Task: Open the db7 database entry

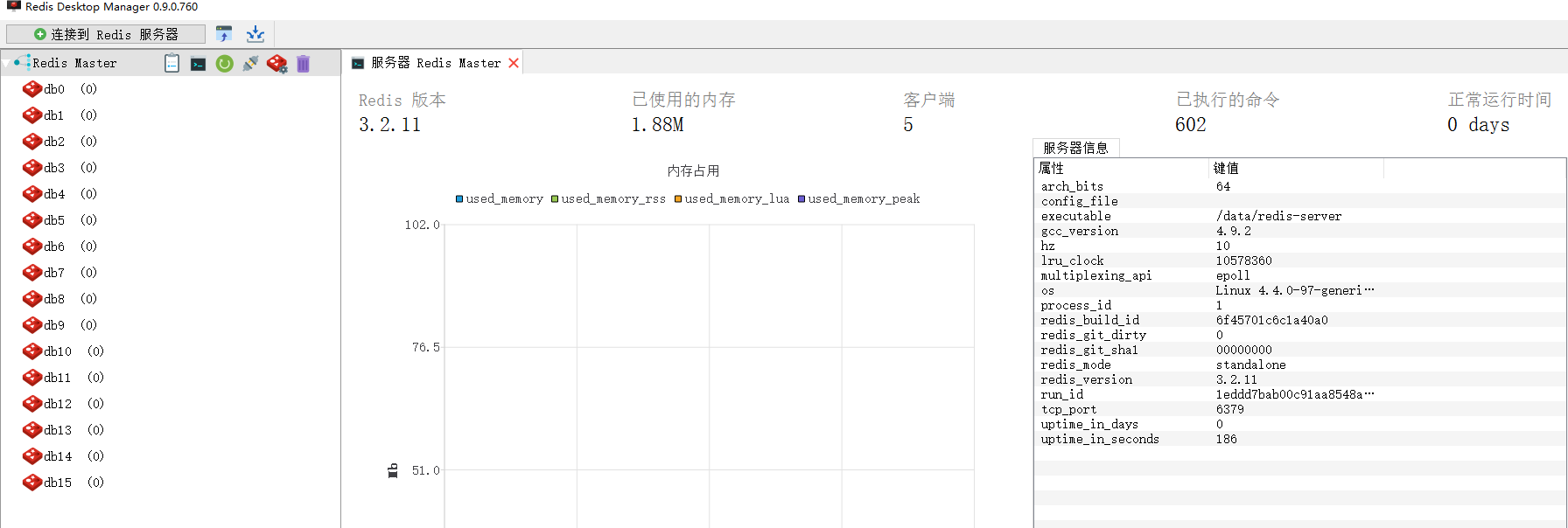Action: click(54, 273)
